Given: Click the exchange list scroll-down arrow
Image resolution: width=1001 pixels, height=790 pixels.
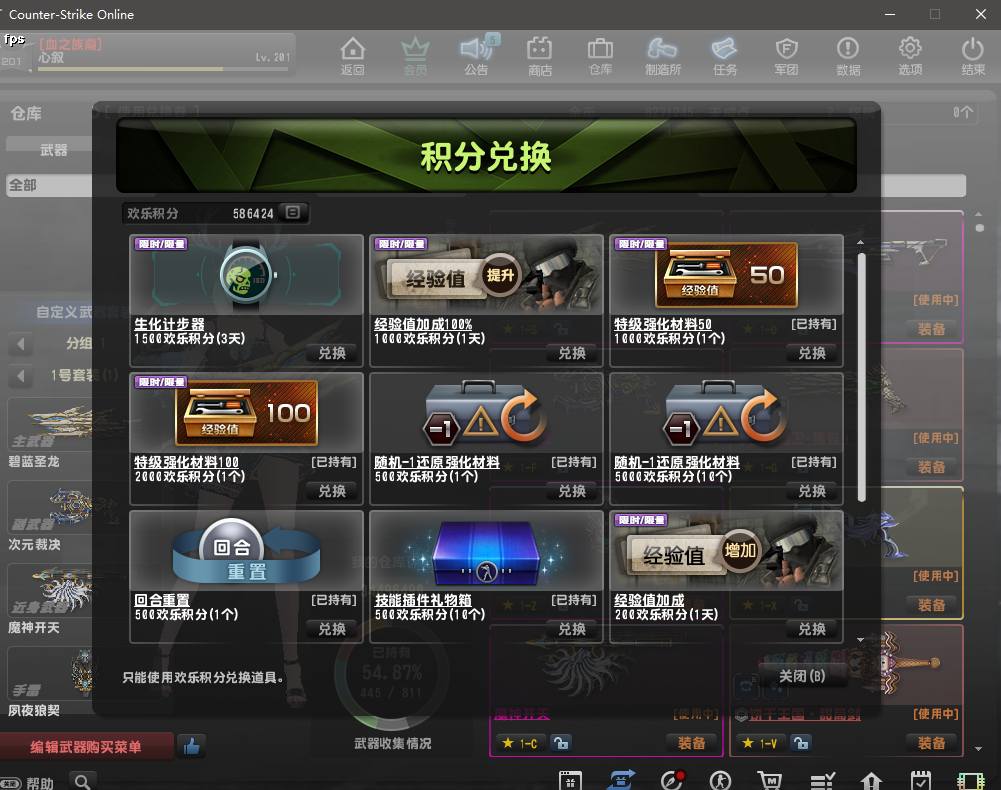Looking at the screenshot, I should point(861,639).
